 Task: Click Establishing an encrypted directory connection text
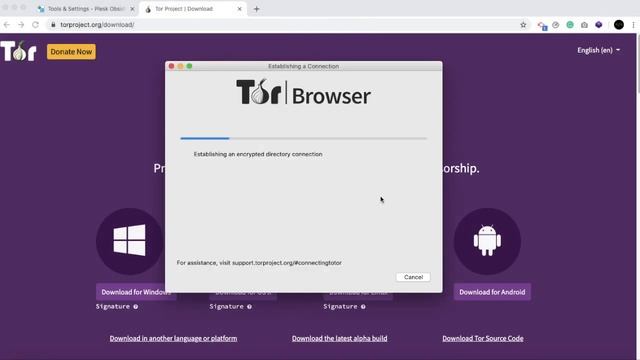click(x=258, y=154)
